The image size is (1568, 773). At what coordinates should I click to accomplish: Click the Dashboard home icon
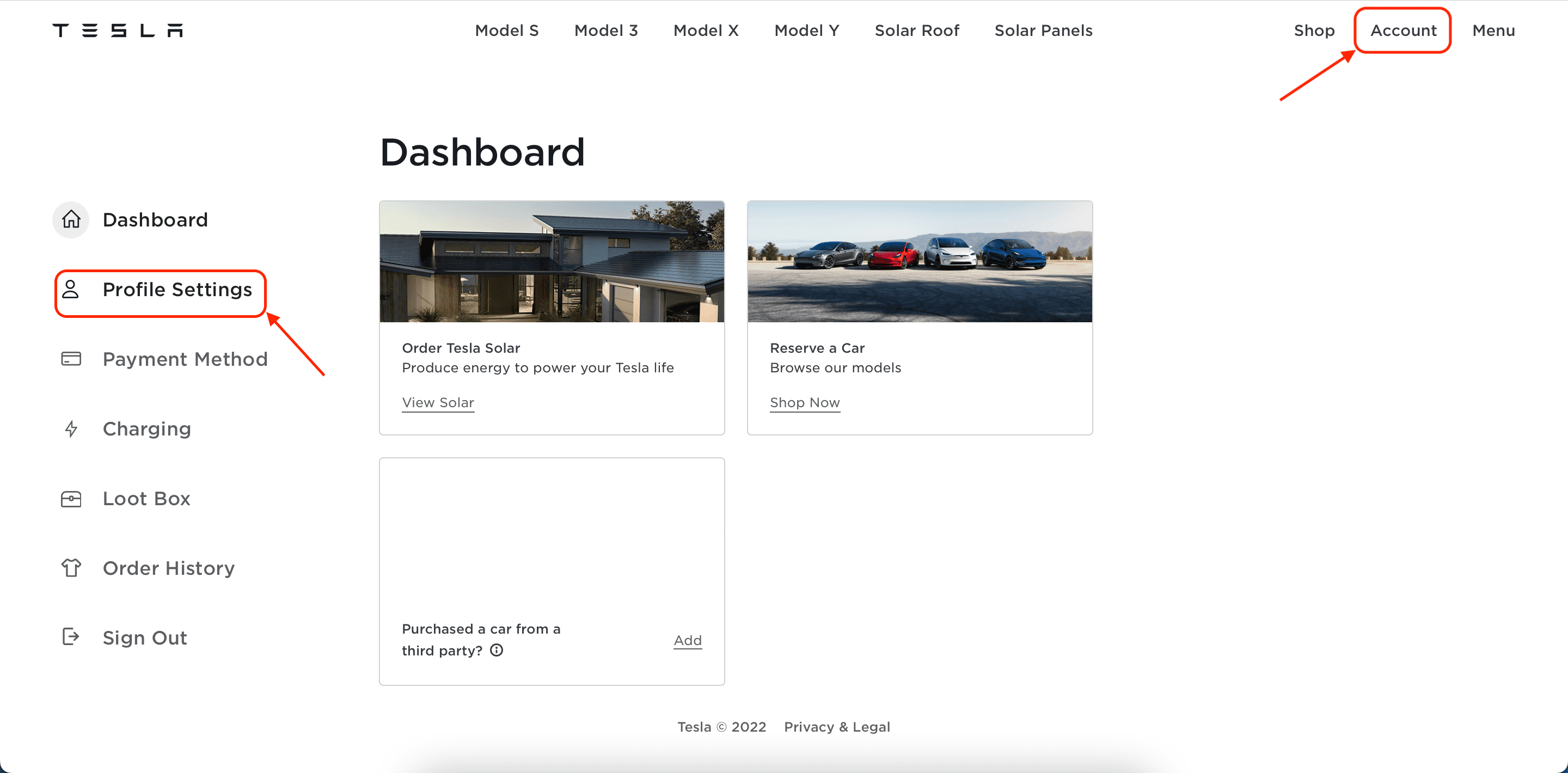pos(71,219)
